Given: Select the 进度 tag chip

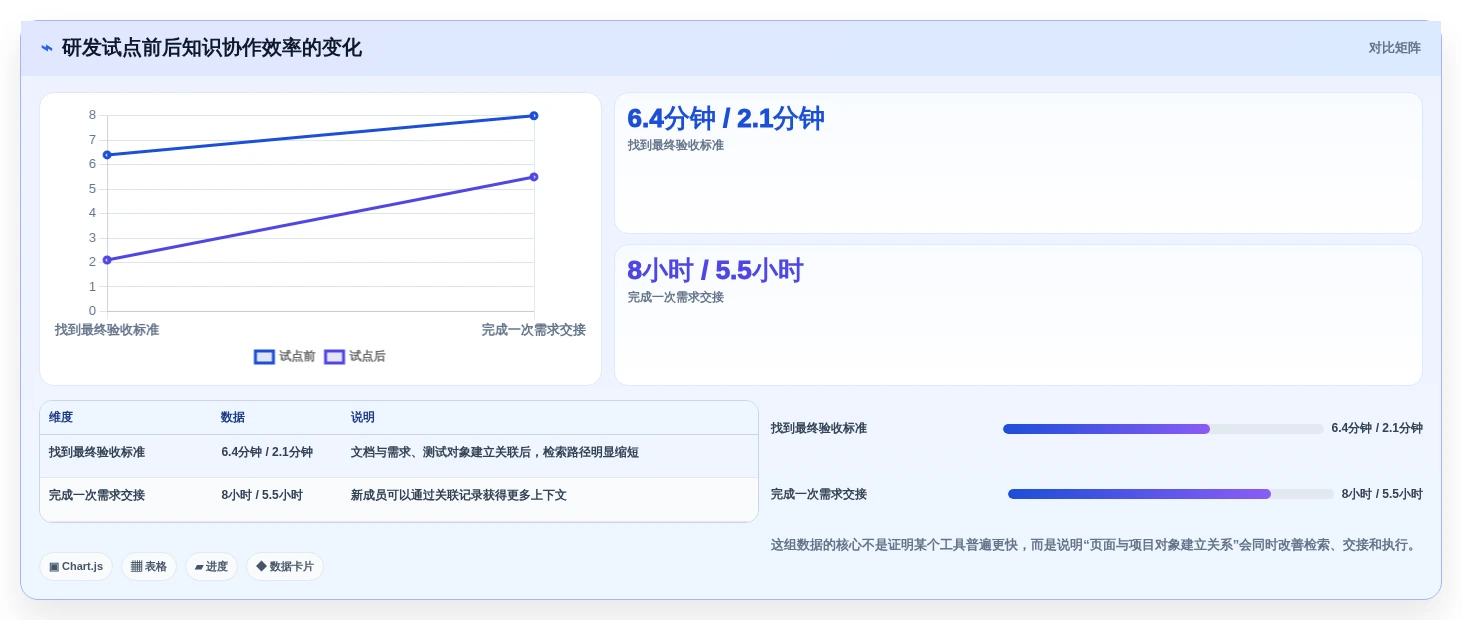Looking at the screenshot, I should tap(211, 567).
